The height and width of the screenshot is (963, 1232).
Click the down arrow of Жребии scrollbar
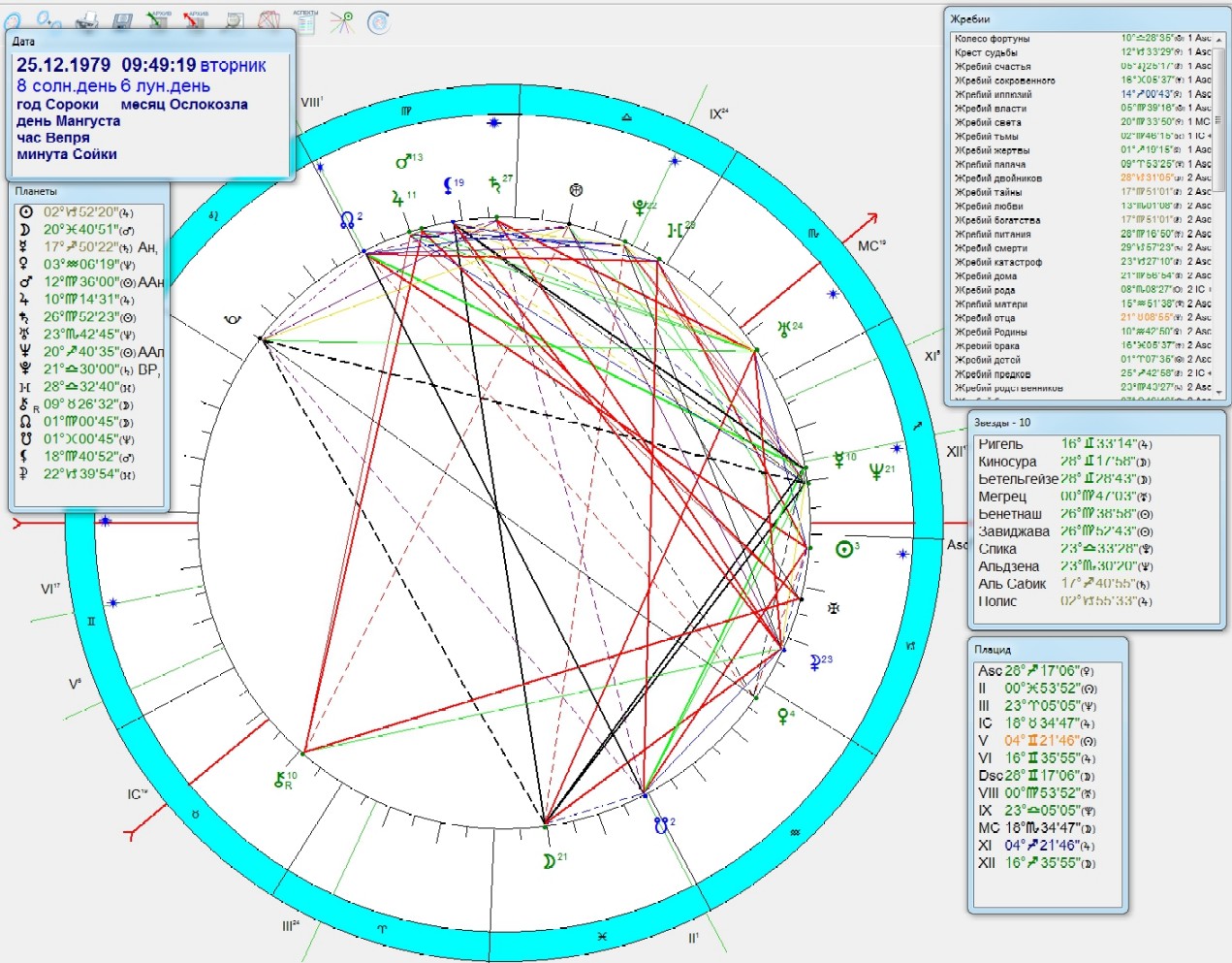[x=1218, y=392]
